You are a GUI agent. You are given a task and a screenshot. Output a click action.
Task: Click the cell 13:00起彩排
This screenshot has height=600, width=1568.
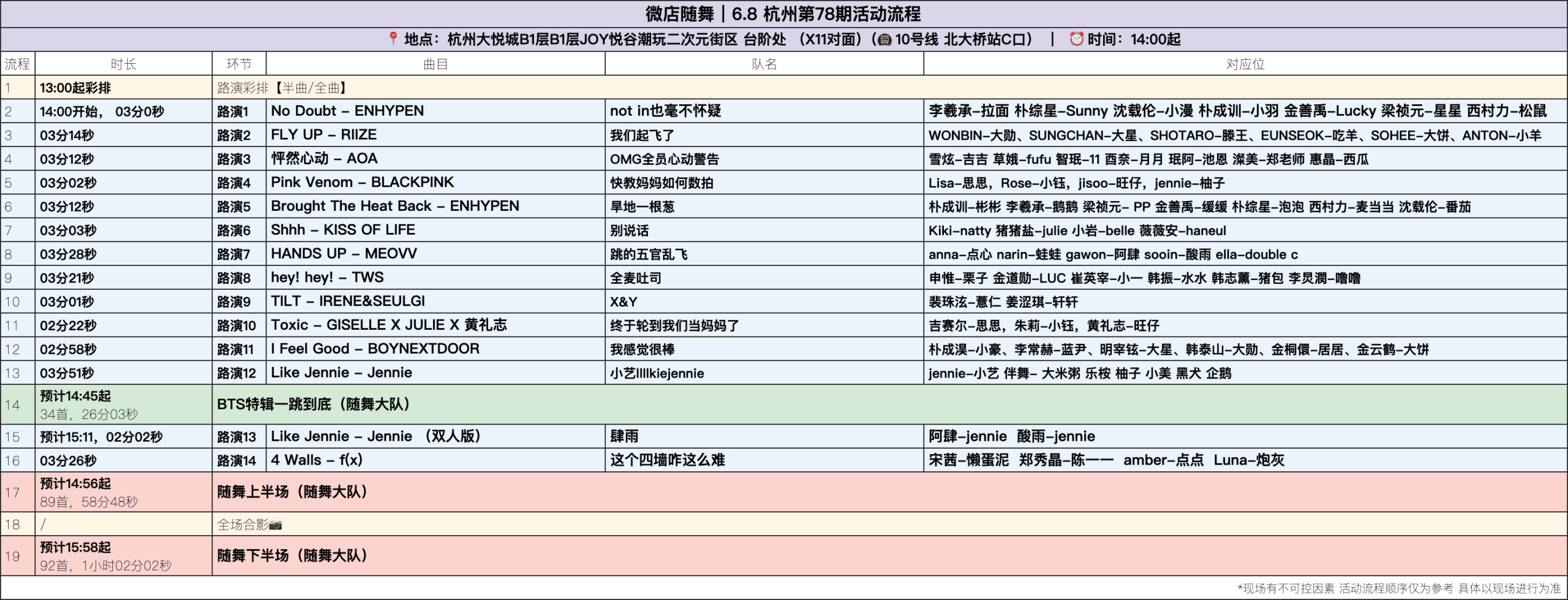[123, 88]
